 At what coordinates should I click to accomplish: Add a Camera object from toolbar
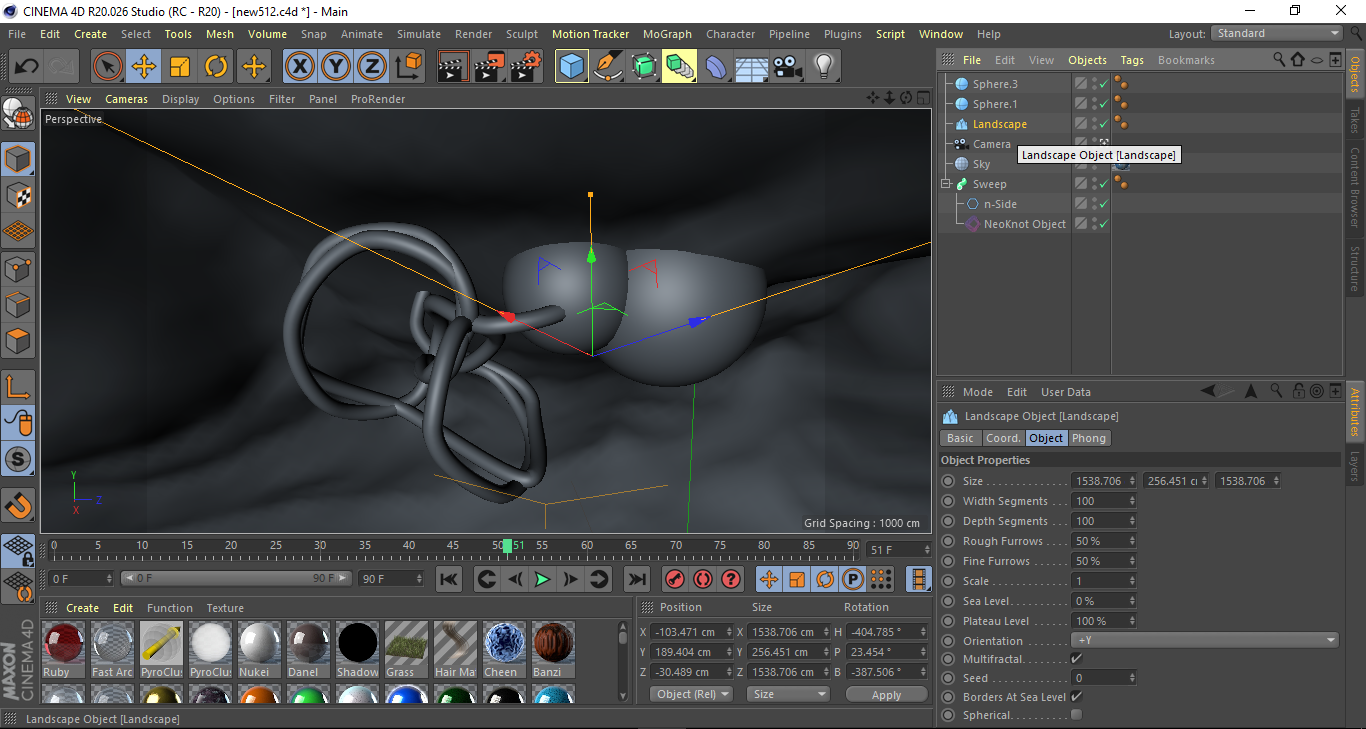point(788,67)
